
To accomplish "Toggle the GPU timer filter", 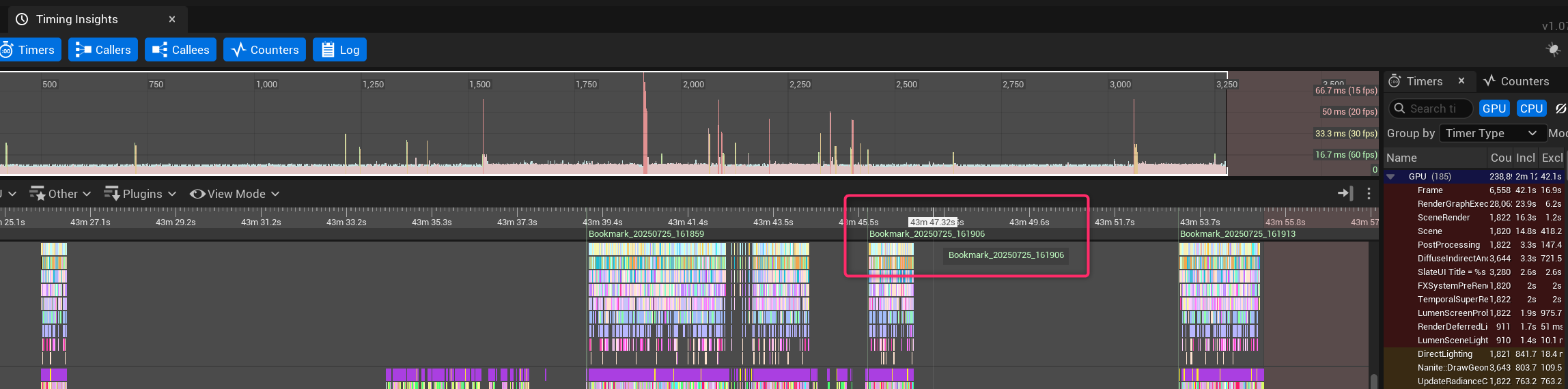I will (1494, 109).
